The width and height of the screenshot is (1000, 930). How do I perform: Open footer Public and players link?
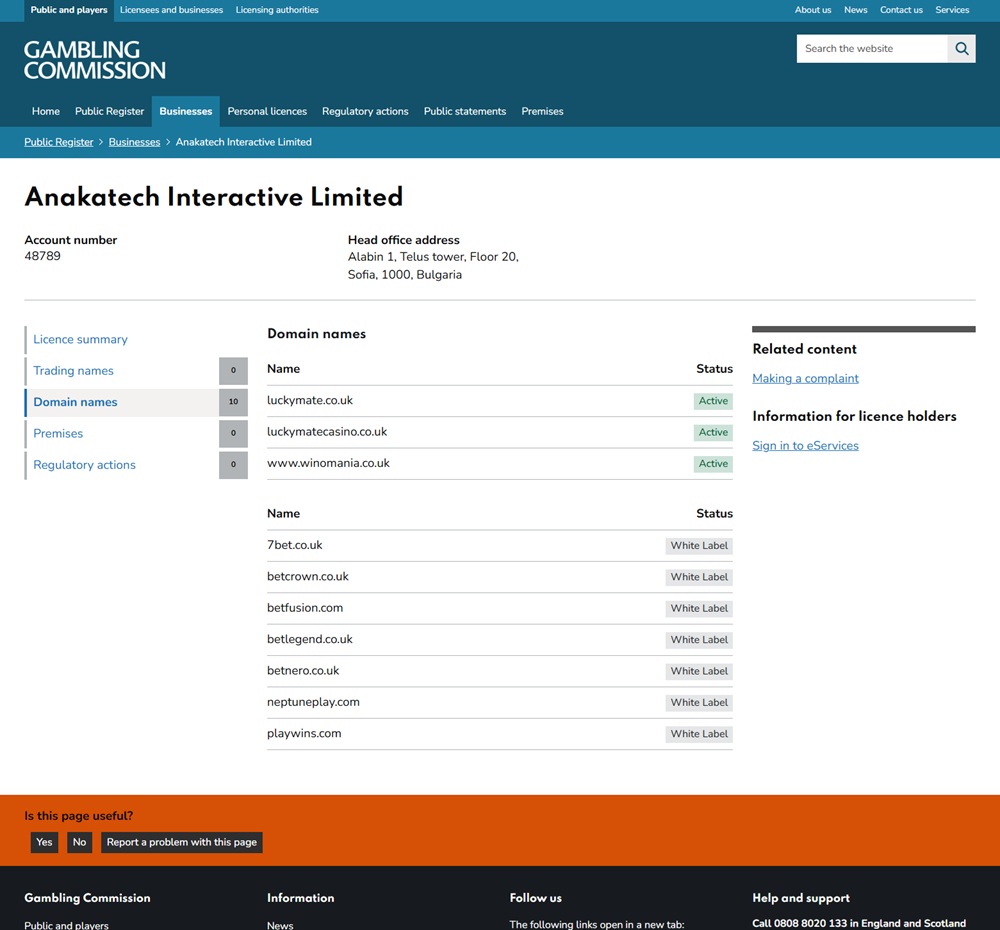pos(66,925)
